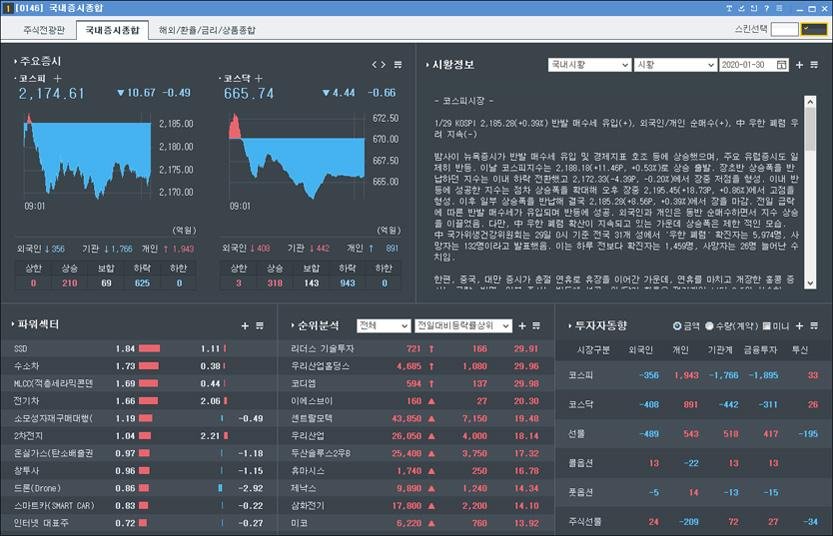Open the 전체 market dropdown in 순위분석
833x536 pixels.
point(383,326)
